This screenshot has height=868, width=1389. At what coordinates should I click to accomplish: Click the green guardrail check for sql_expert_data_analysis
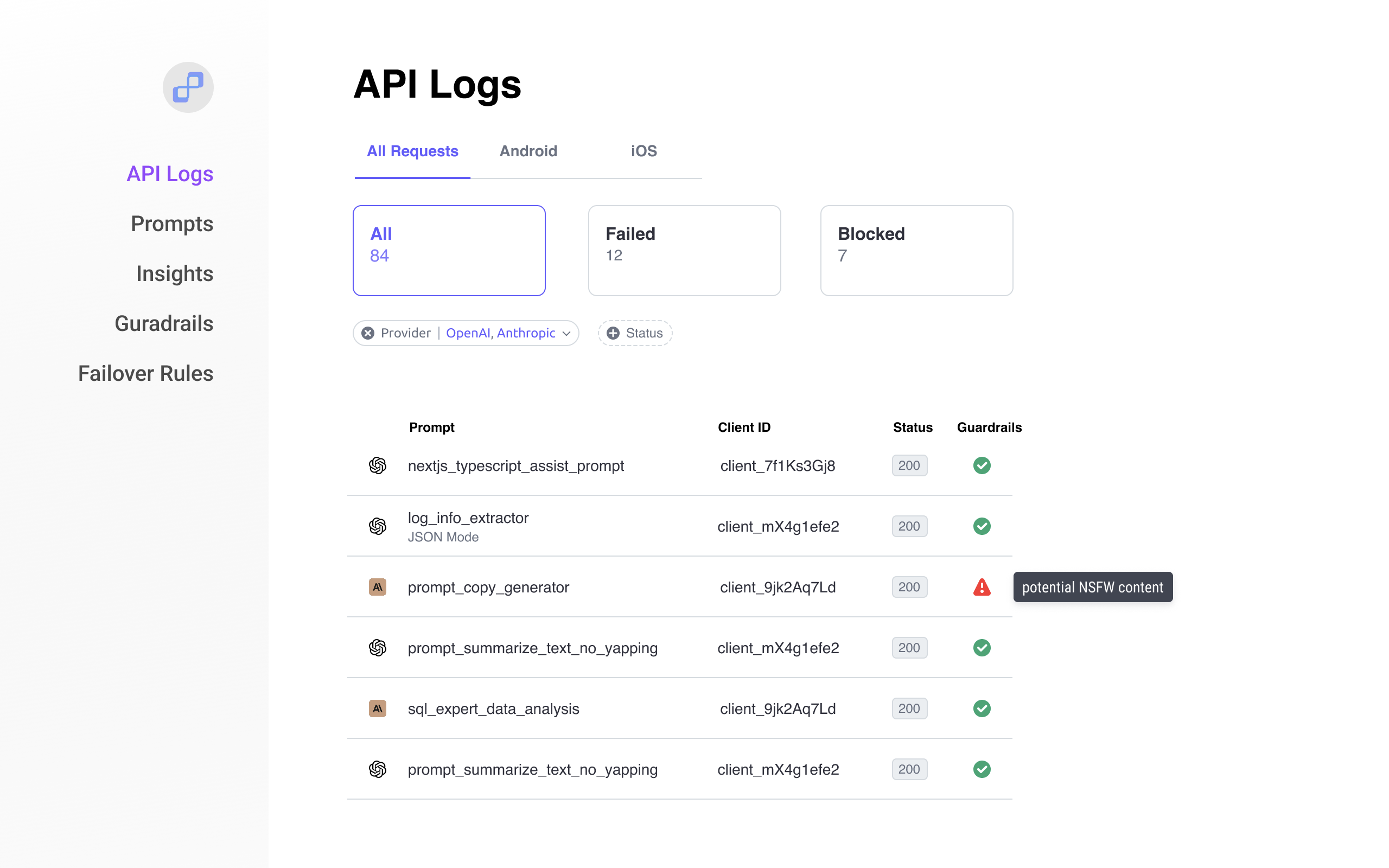point(982,709)
